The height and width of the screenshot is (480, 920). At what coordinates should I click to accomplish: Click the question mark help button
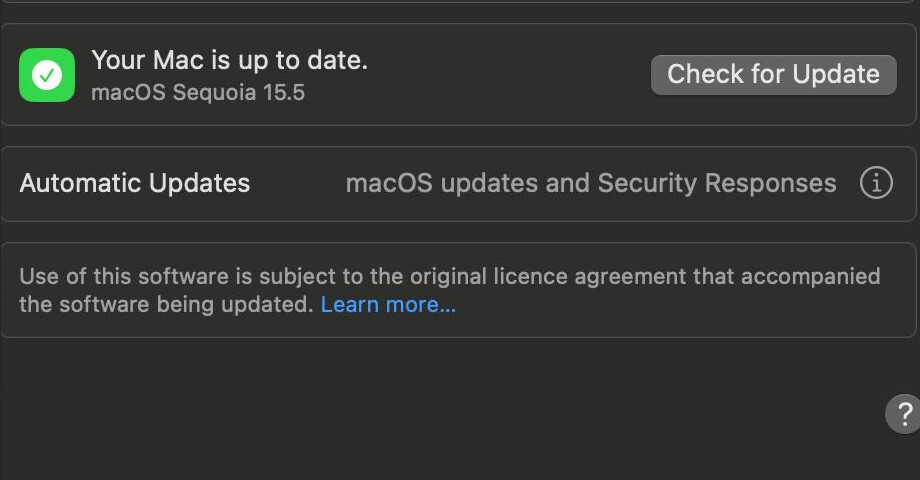pyautogui.click(x=904, y=413)
